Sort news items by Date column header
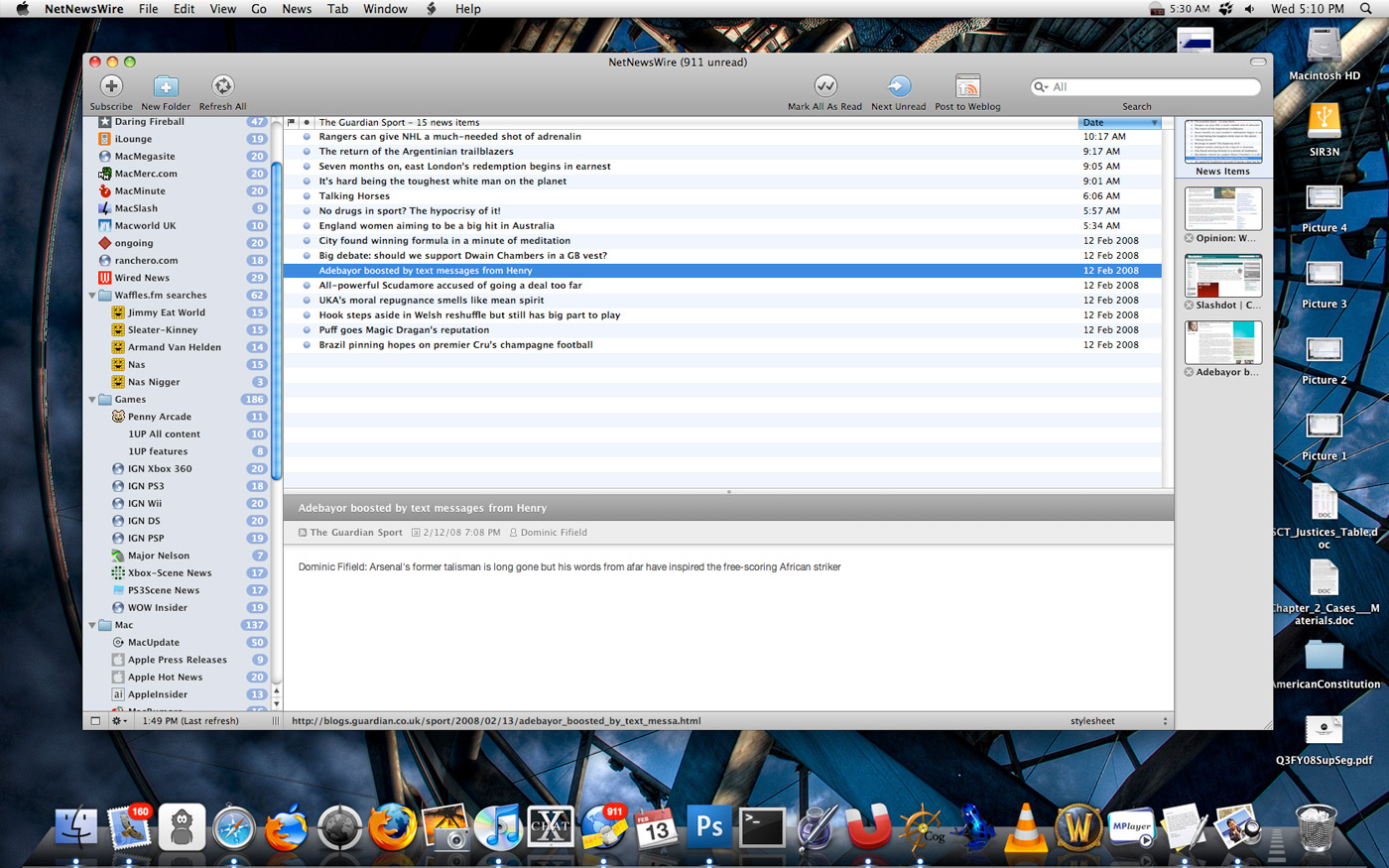Screen dimensions: 1389x868 point(1118,123)
